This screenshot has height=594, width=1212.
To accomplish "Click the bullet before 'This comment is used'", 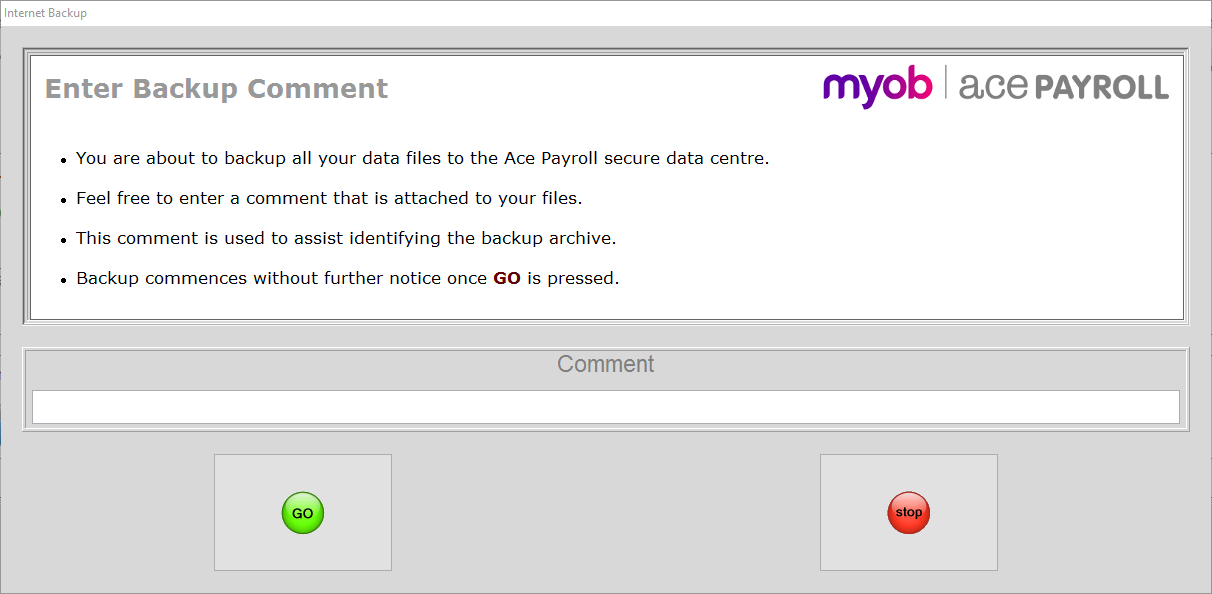I will coord(64,240).
